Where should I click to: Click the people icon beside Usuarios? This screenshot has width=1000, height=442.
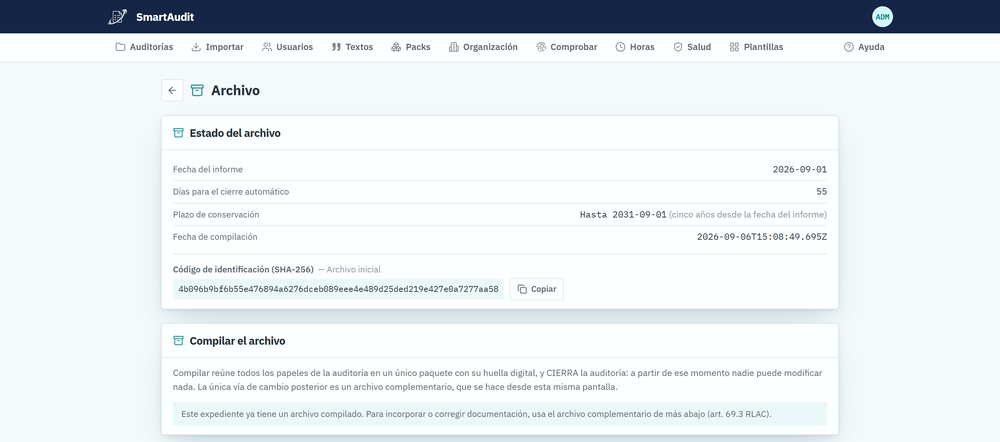pos(267,47)
